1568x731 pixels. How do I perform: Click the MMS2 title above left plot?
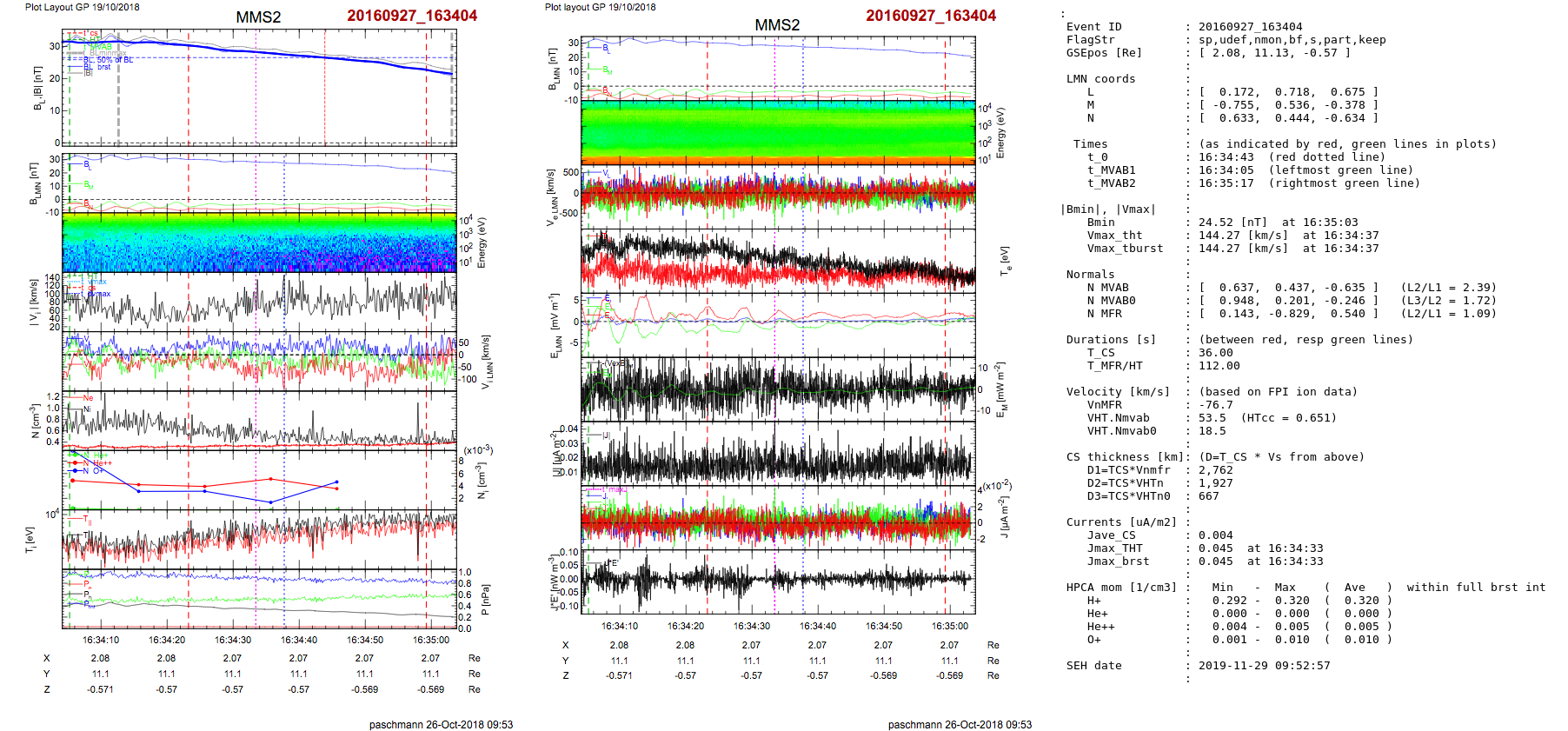pos(258,17)
